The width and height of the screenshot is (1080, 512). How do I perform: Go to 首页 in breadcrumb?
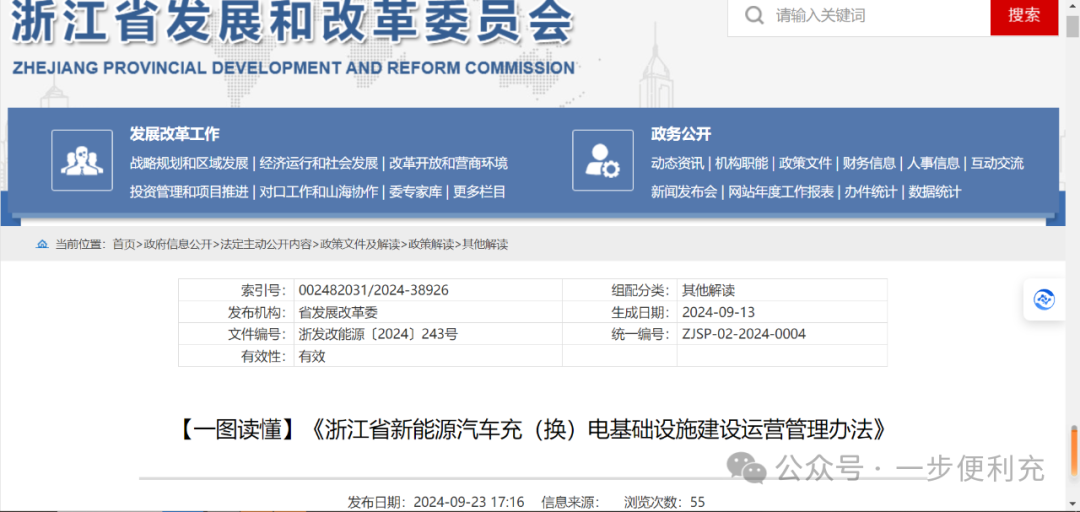124,244
